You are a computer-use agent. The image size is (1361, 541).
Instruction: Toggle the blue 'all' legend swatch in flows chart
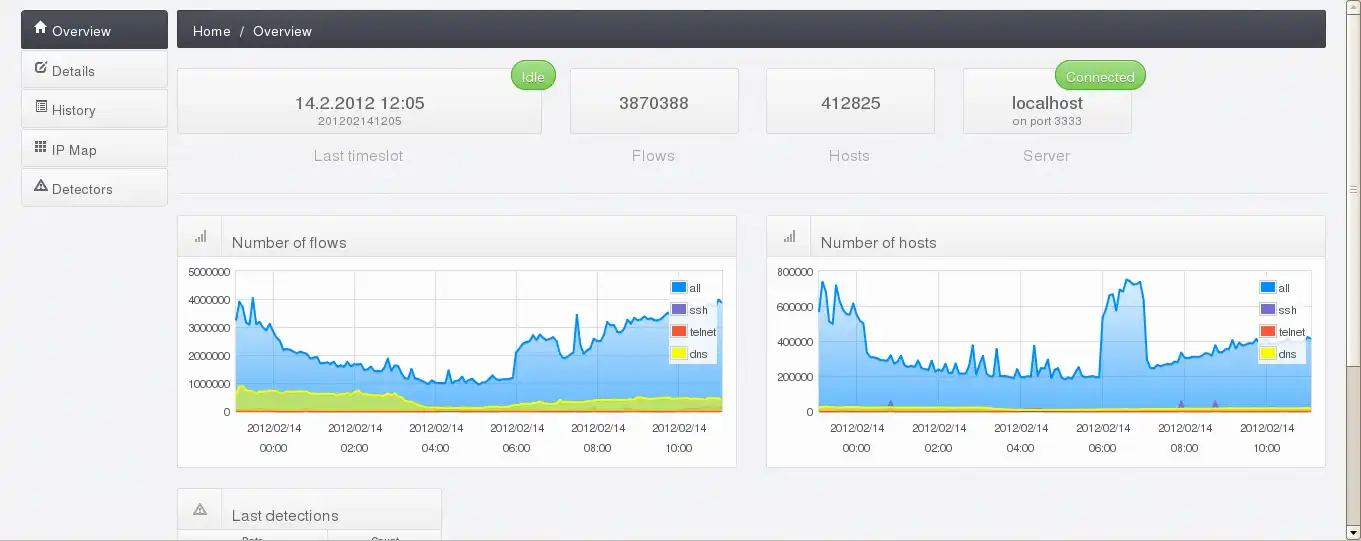pyautogui.click(x=679, y=288)
